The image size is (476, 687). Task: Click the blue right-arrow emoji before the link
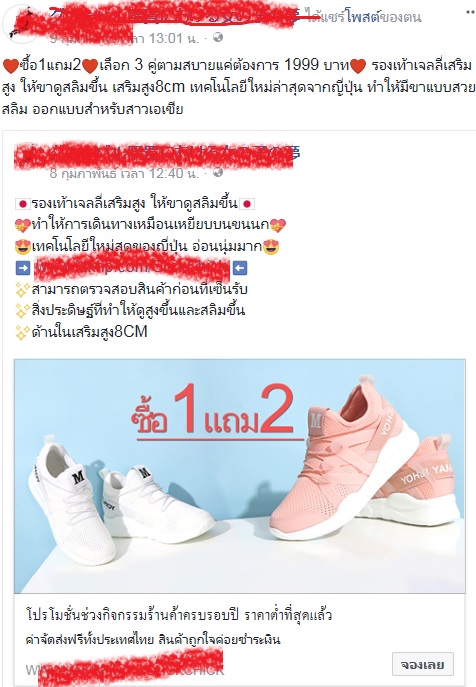23,268
